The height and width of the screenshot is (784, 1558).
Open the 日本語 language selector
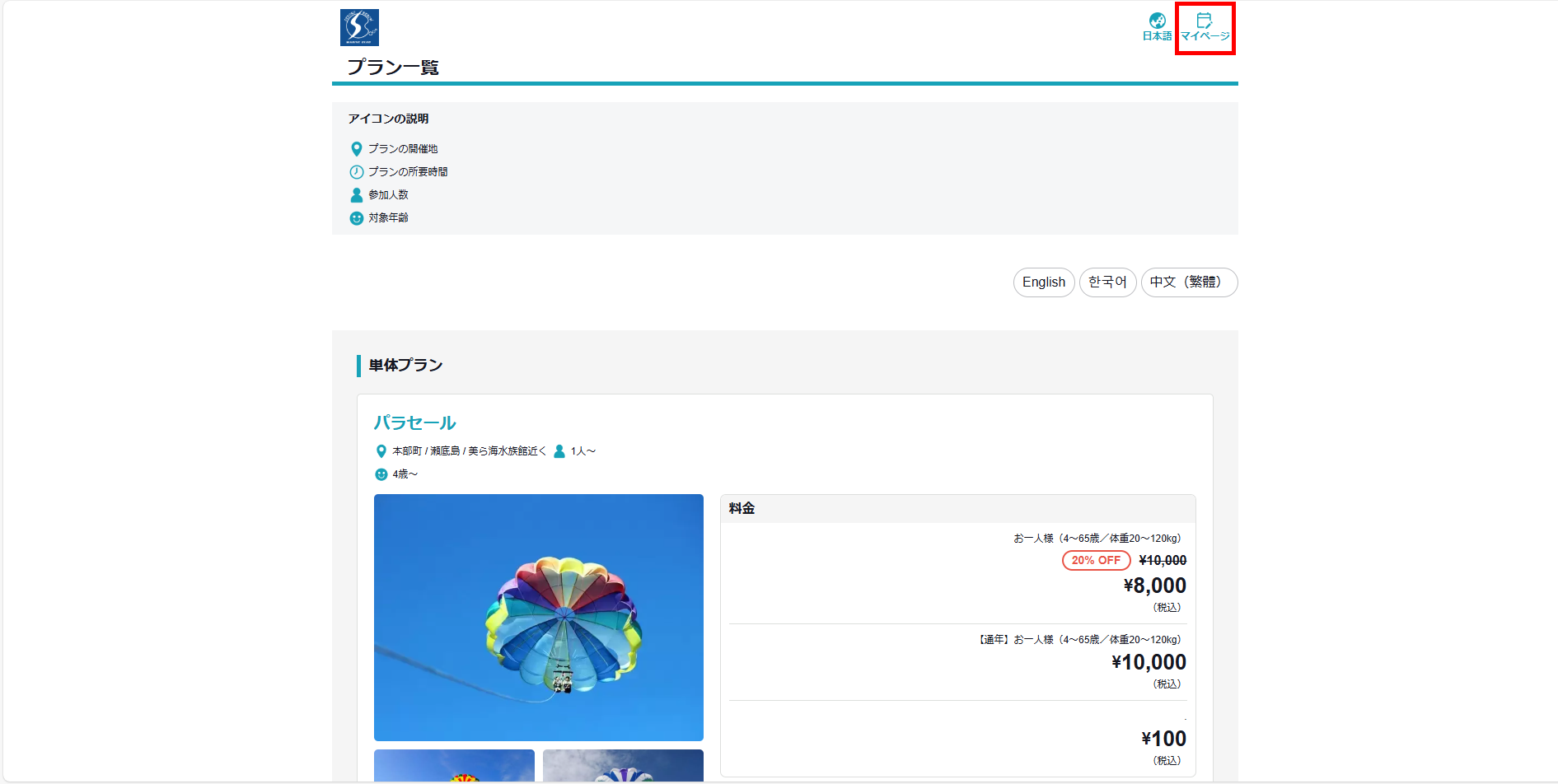pyautogui.click(x=1157, y=26)
